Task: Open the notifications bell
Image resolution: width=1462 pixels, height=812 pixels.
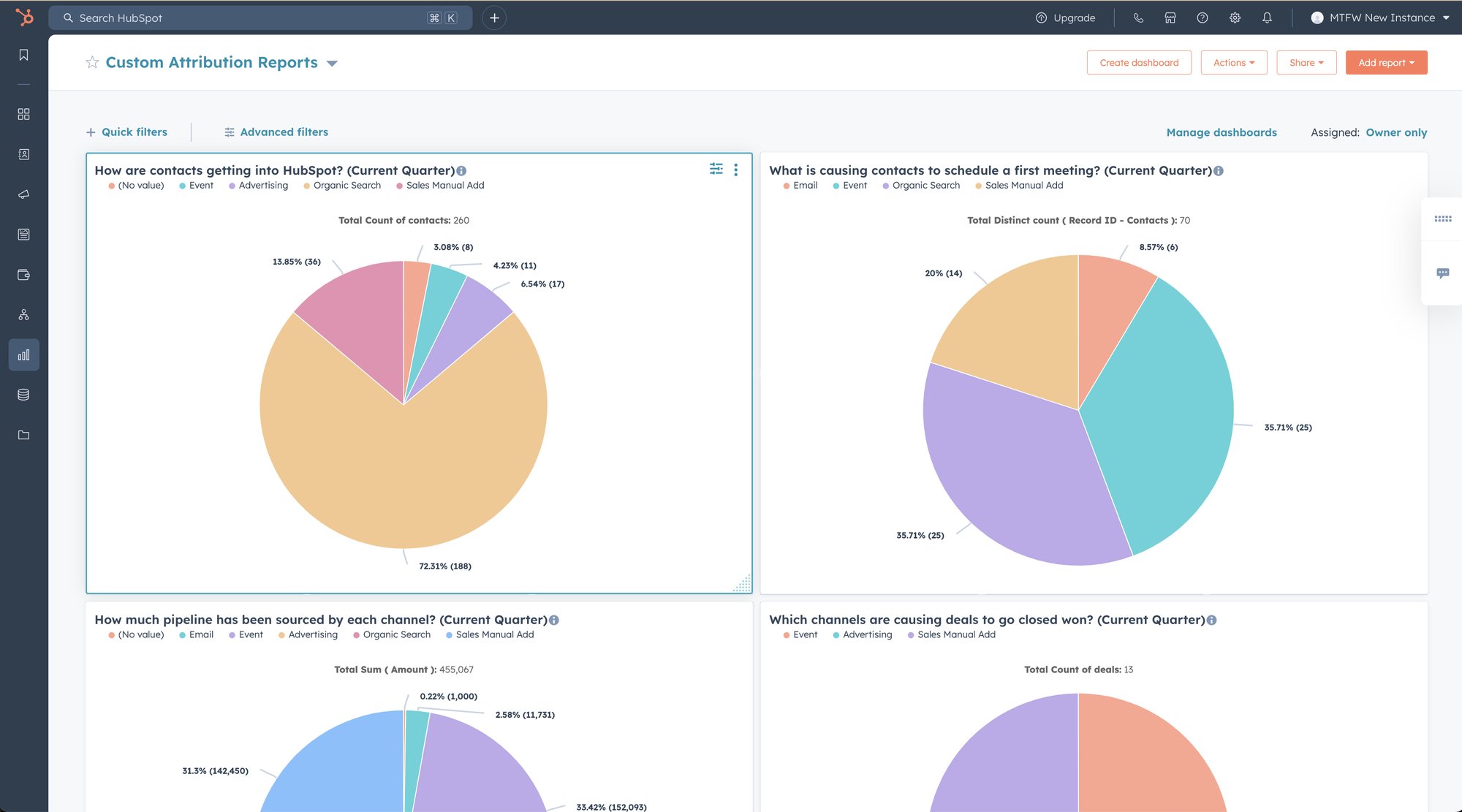Action: (x=1267, y=18)
